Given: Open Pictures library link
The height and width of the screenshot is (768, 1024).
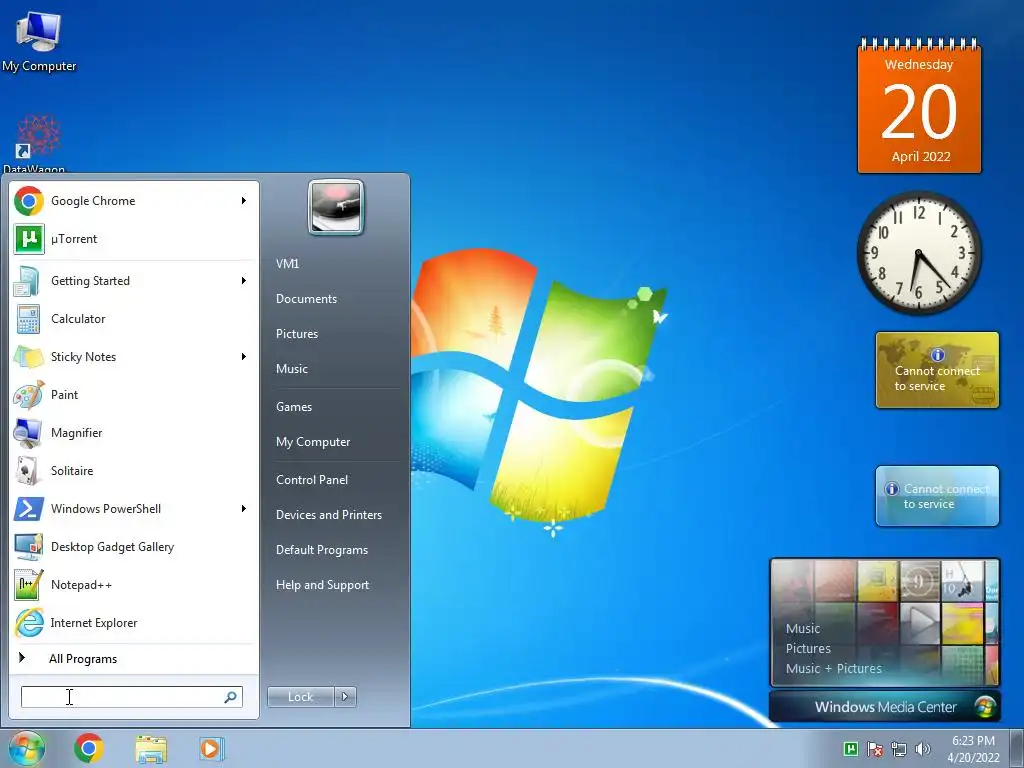Looking at the screenshot, I should (297, 334).
